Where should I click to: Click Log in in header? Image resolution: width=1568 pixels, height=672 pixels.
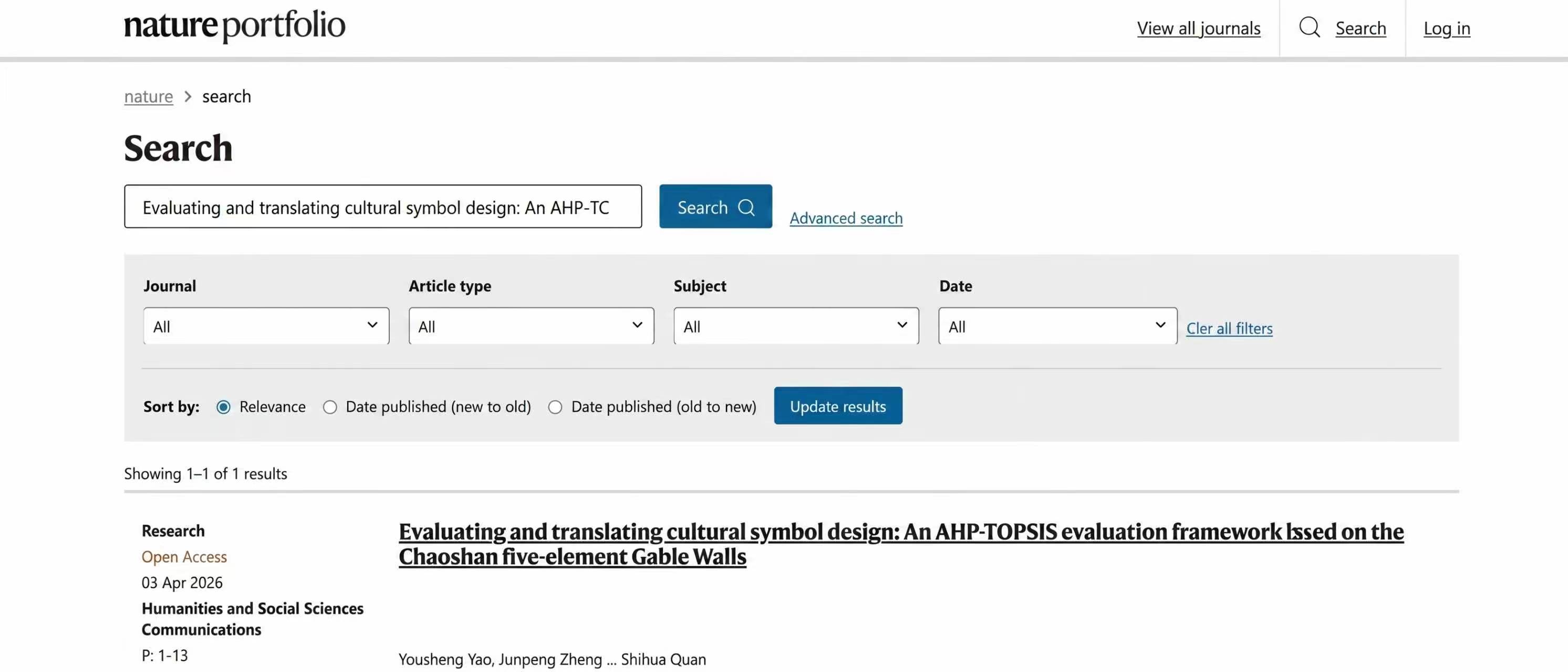[x=1446, y=28]
